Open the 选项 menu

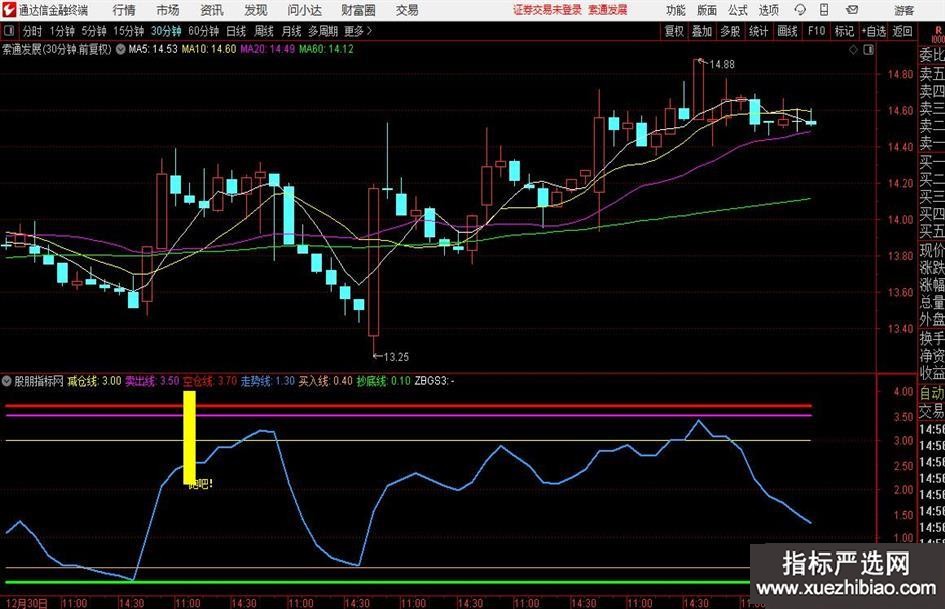[768, 10]
